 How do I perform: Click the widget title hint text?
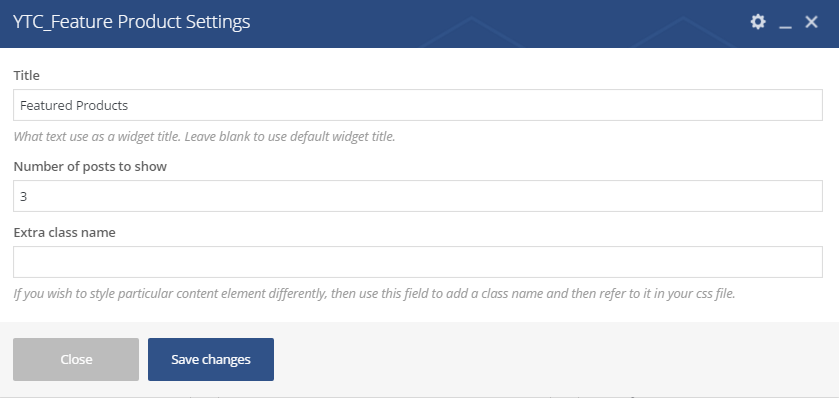tap(204, 136)
